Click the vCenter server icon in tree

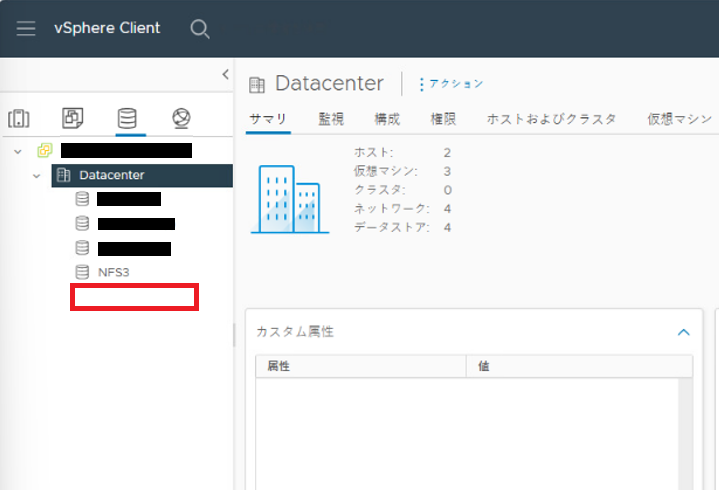[44, 151]
